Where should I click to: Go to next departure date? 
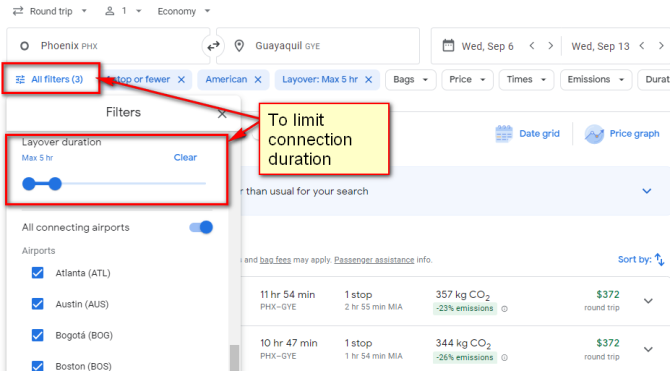click(x=550, y=46)
